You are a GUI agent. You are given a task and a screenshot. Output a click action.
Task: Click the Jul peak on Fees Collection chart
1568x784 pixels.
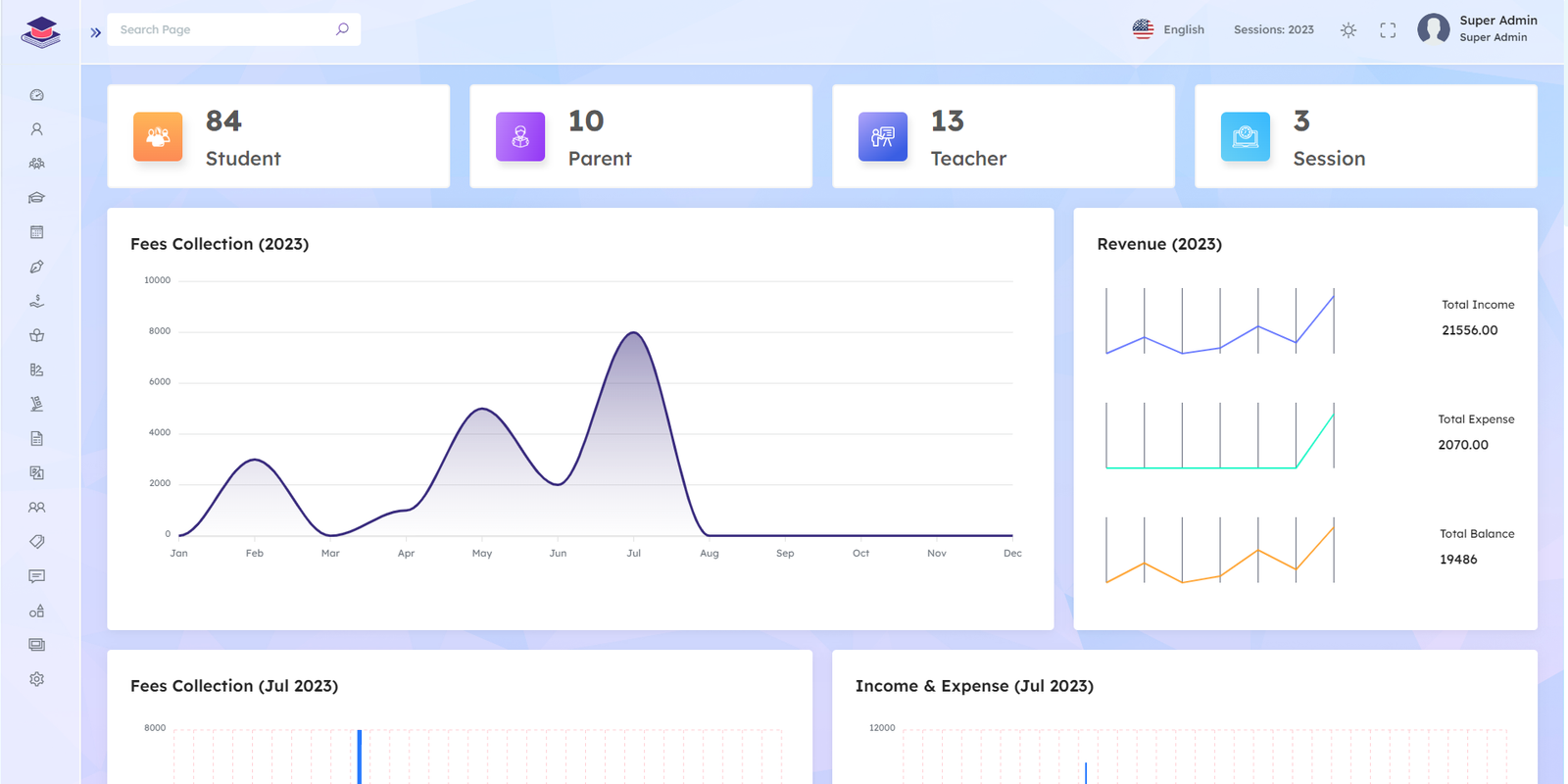[x=634, y=333]
